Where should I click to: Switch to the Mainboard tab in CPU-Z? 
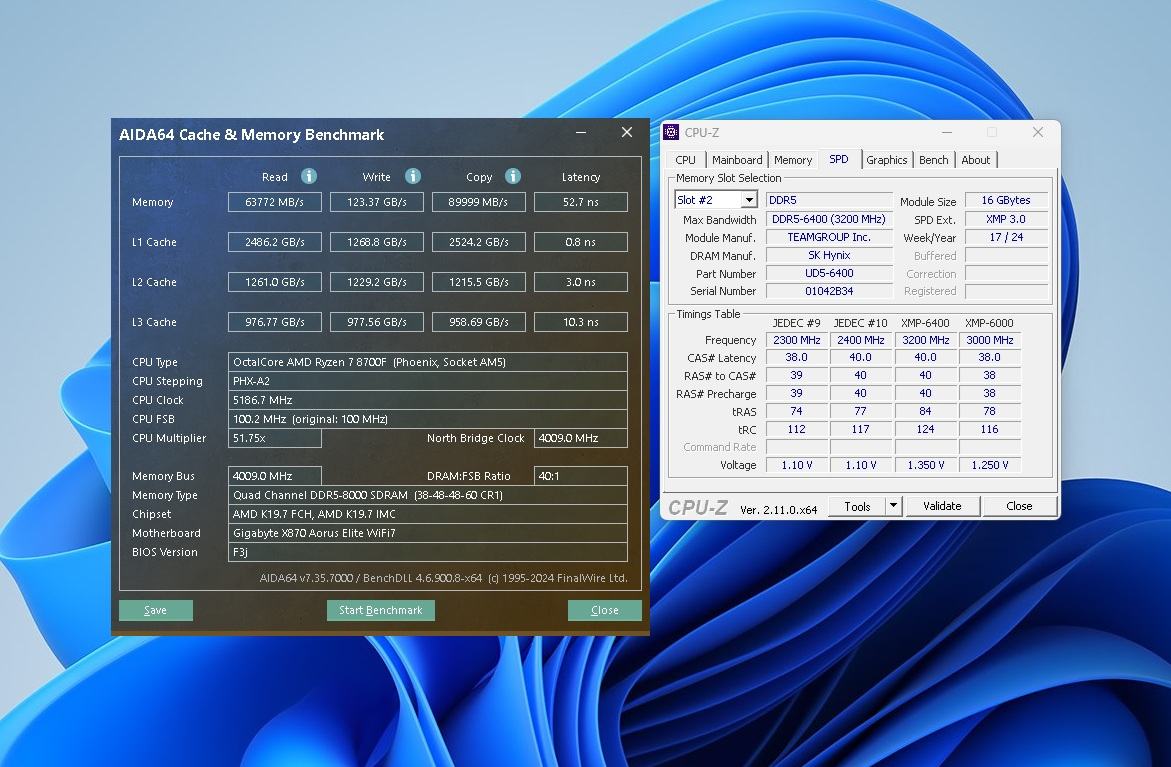(x=736, y=160)
